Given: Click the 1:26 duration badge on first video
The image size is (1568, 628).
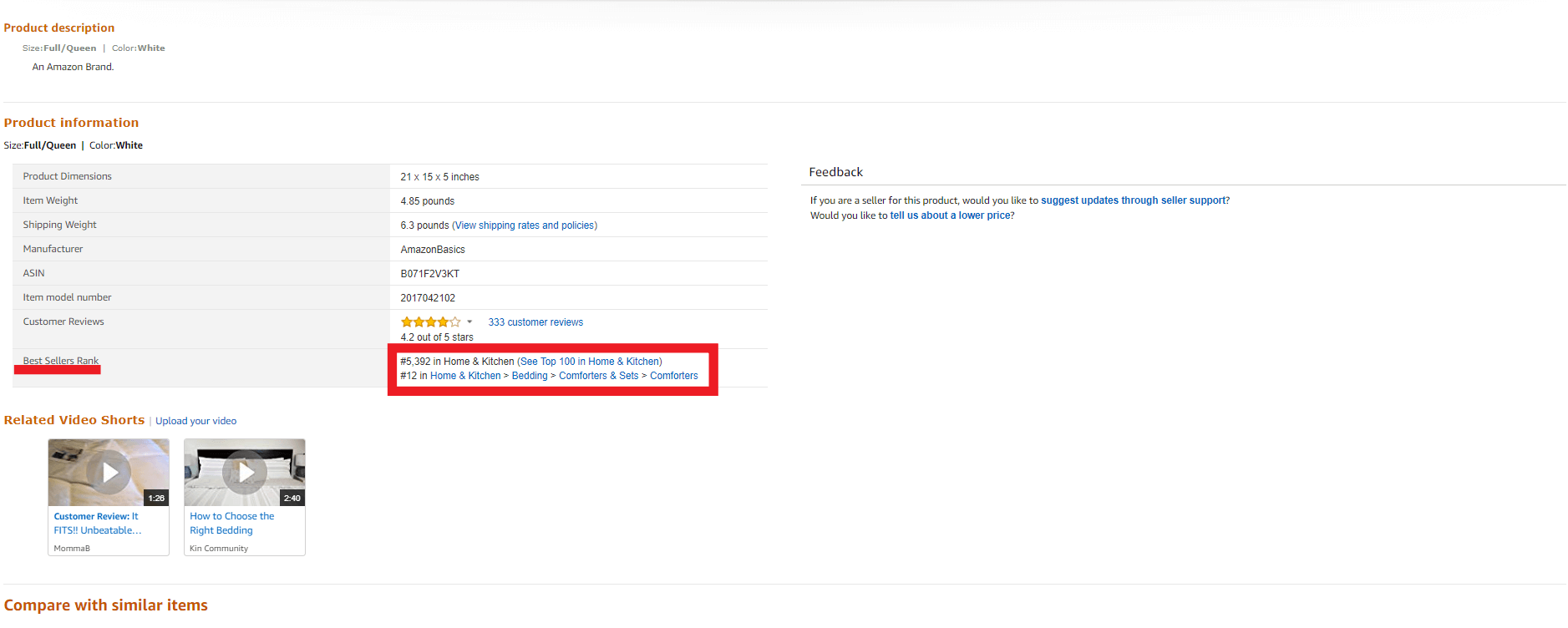Looking at the screenshot, I should pos(156,499).
